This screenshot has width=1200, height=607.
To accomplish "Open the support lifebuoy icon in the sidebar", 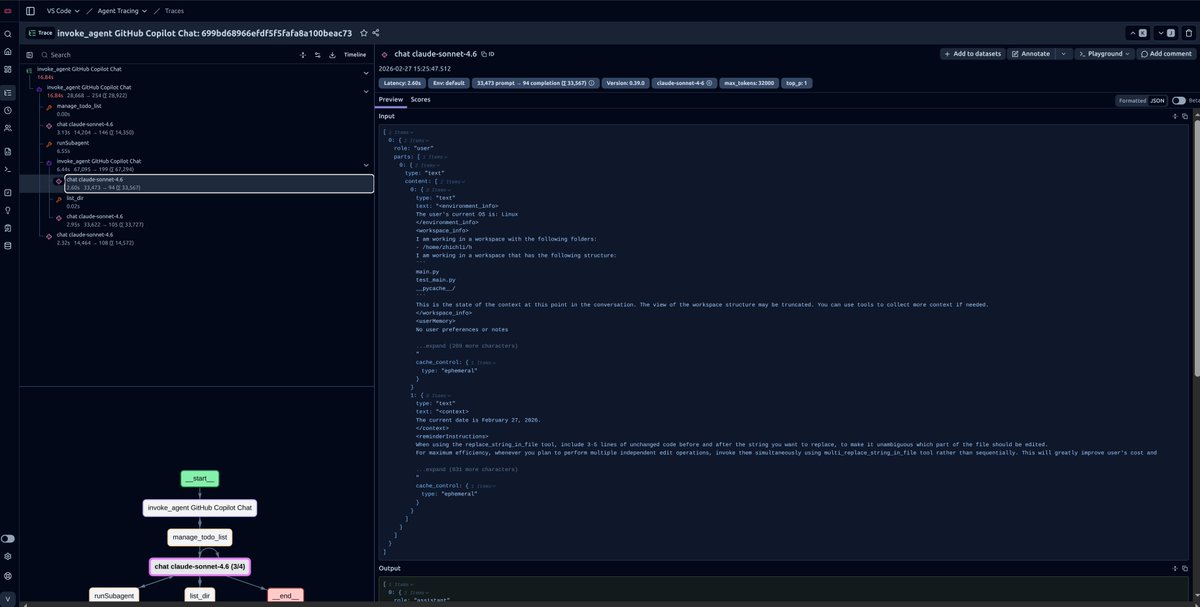I will pyautogui.click(x=8, y=575).
